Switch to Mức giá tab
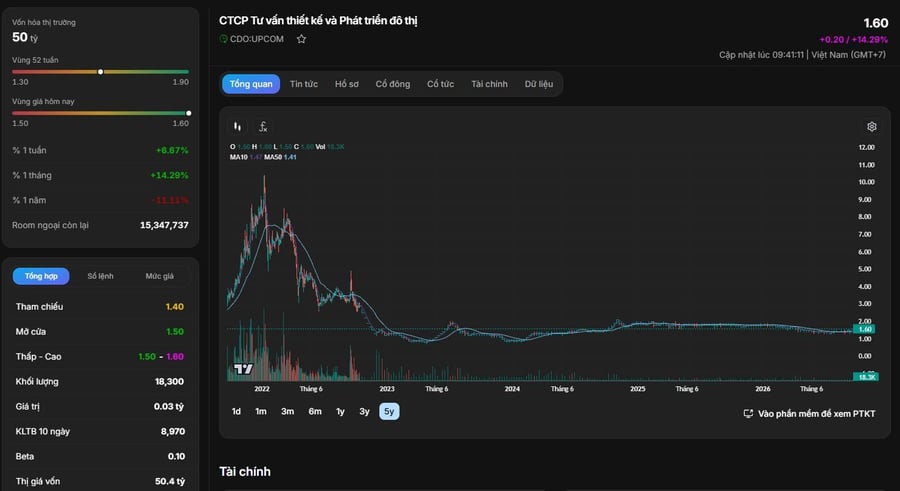The width and height of the screenshot is (900, 491). 160,276
